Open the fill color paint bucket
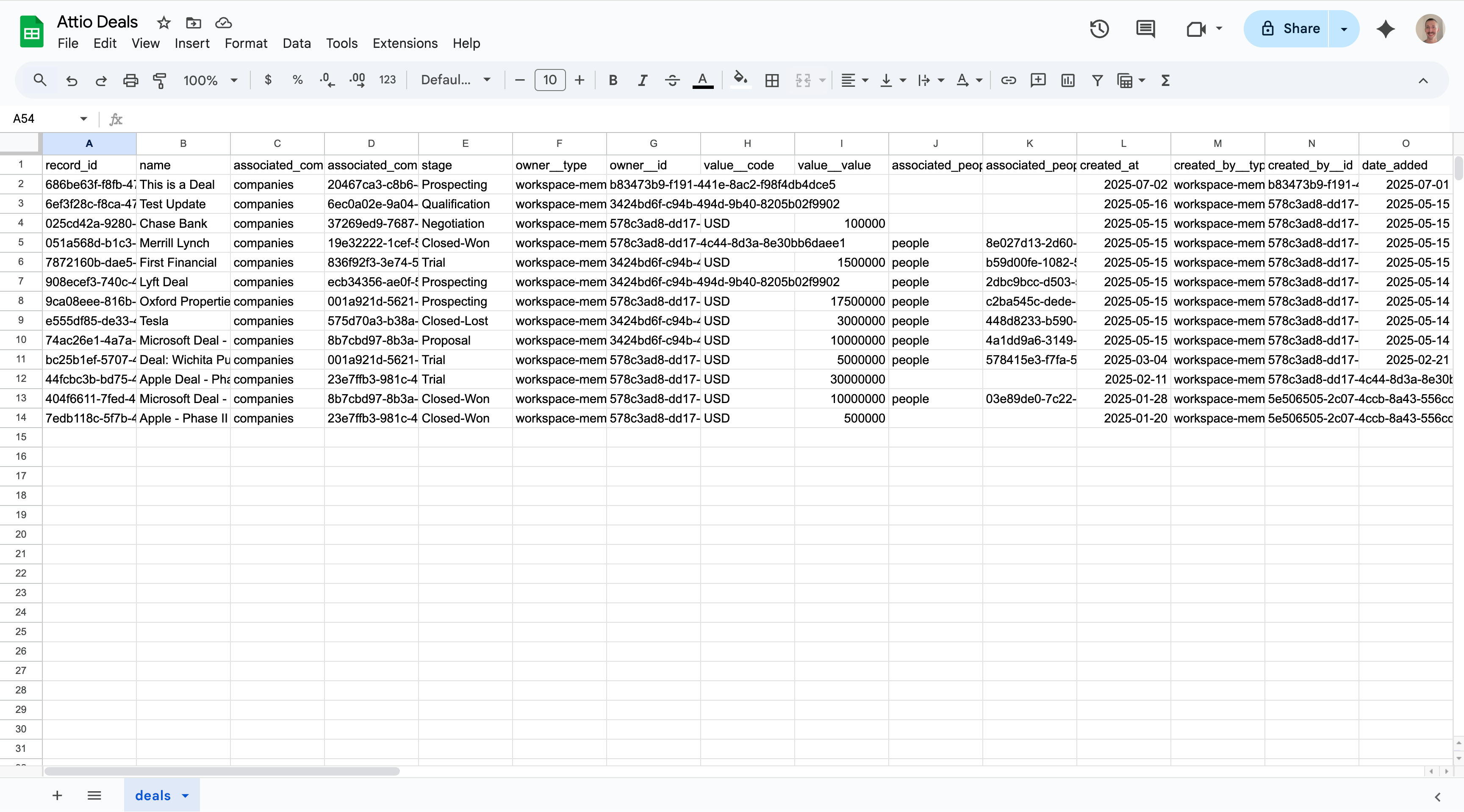This screenshot has width=1464, height=812. 740,80
